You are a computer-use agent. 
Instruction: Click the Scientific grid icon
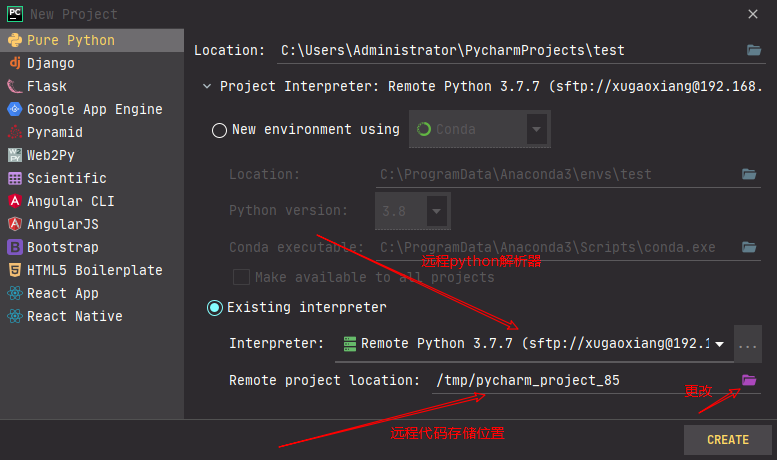click(15, 178)
